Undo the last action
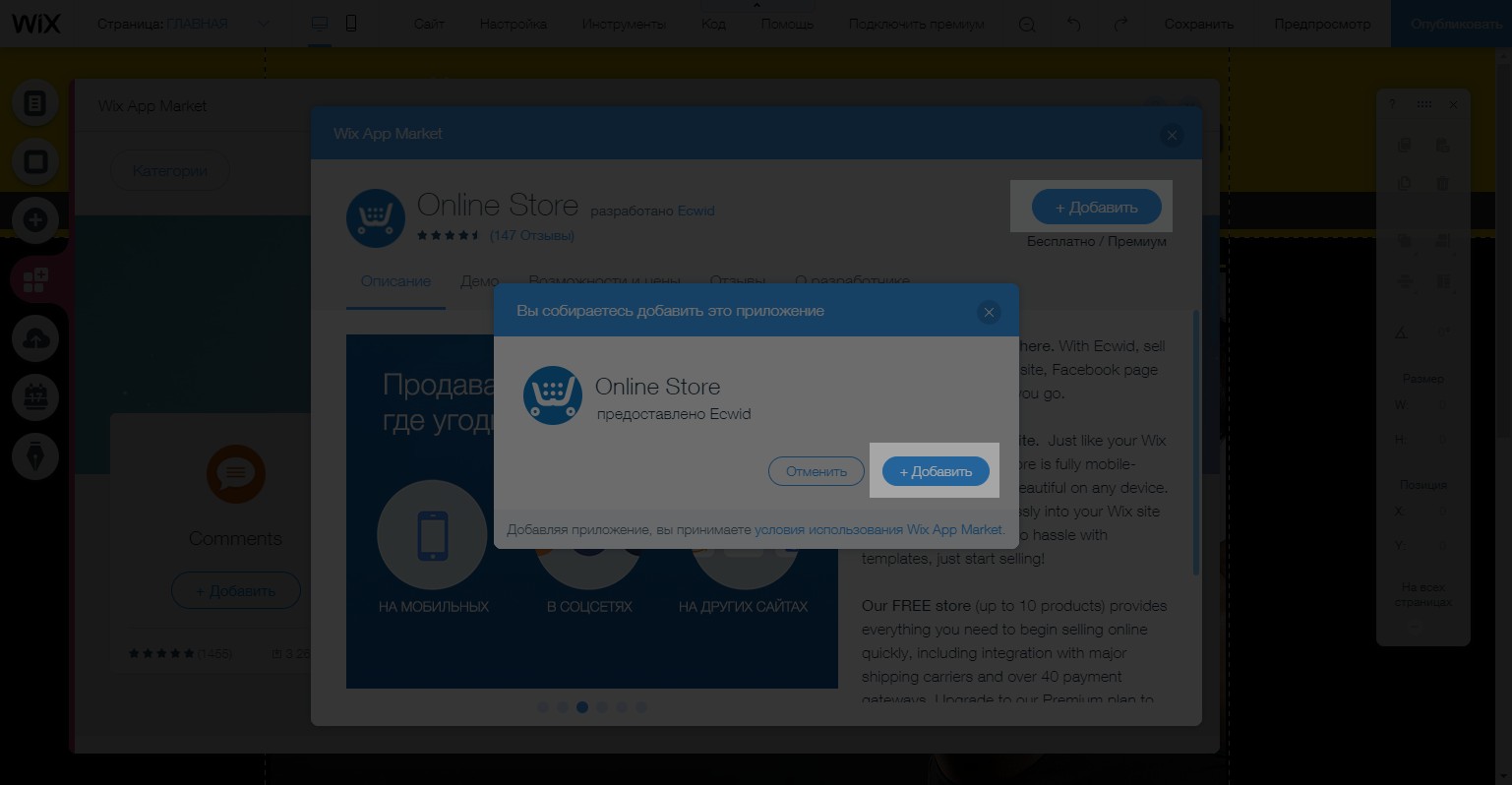The height and width of the screenshot is (785, 1512). (x=1074, y=24)
